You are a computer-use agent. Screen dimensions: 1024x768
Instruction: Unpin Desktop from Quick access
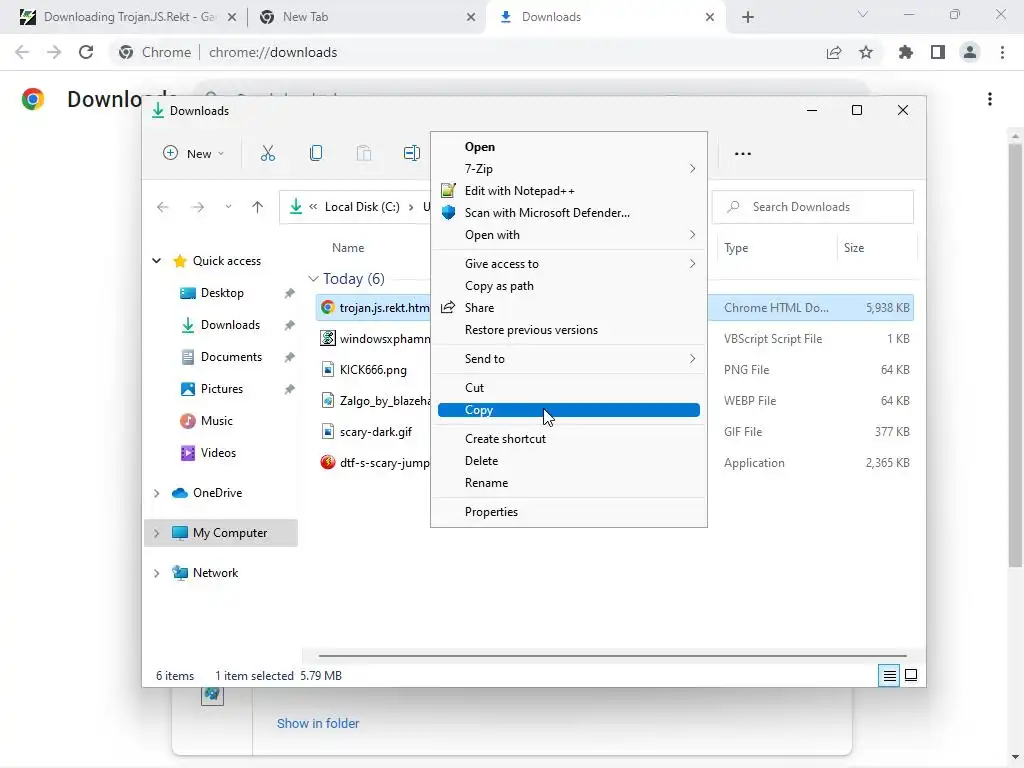[x=289, y=293]
